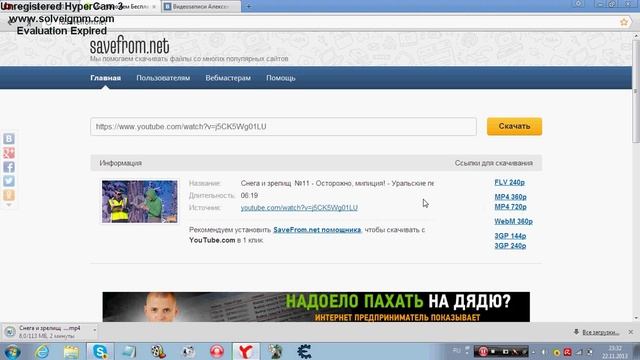Download the MP4 720p version
The height and width of the screenshot is (360, 640).
[510, 207]
